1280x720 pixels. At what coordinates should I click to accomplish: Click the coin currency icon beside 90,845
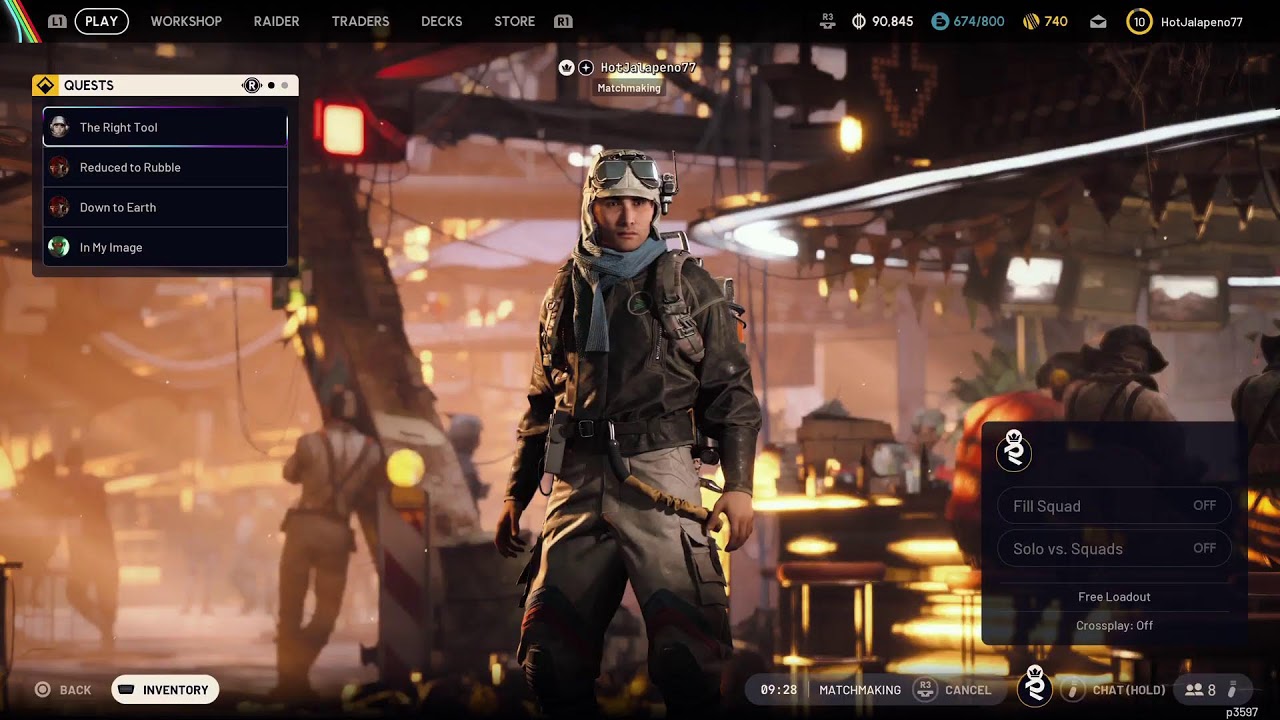859,21
